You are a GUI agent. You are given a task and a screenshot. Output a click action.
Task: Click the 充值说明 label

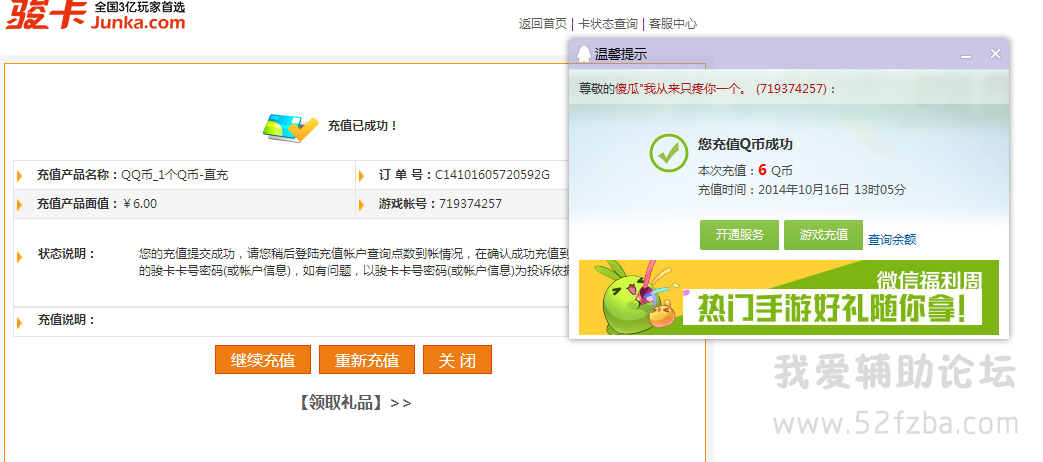point(67,320)
